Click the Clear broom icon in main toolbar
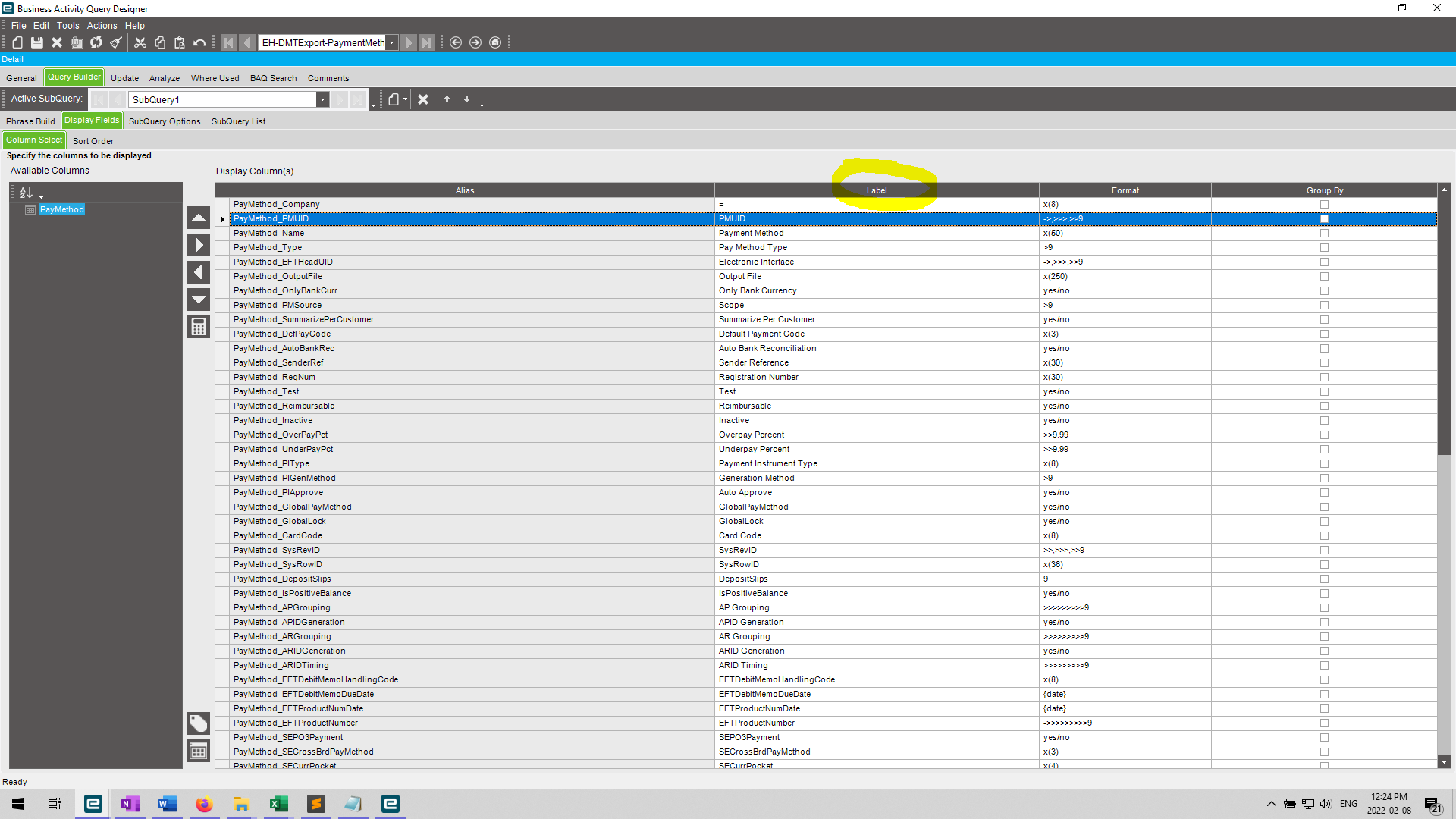This screenshot has width=1456, height=819. 116,42
